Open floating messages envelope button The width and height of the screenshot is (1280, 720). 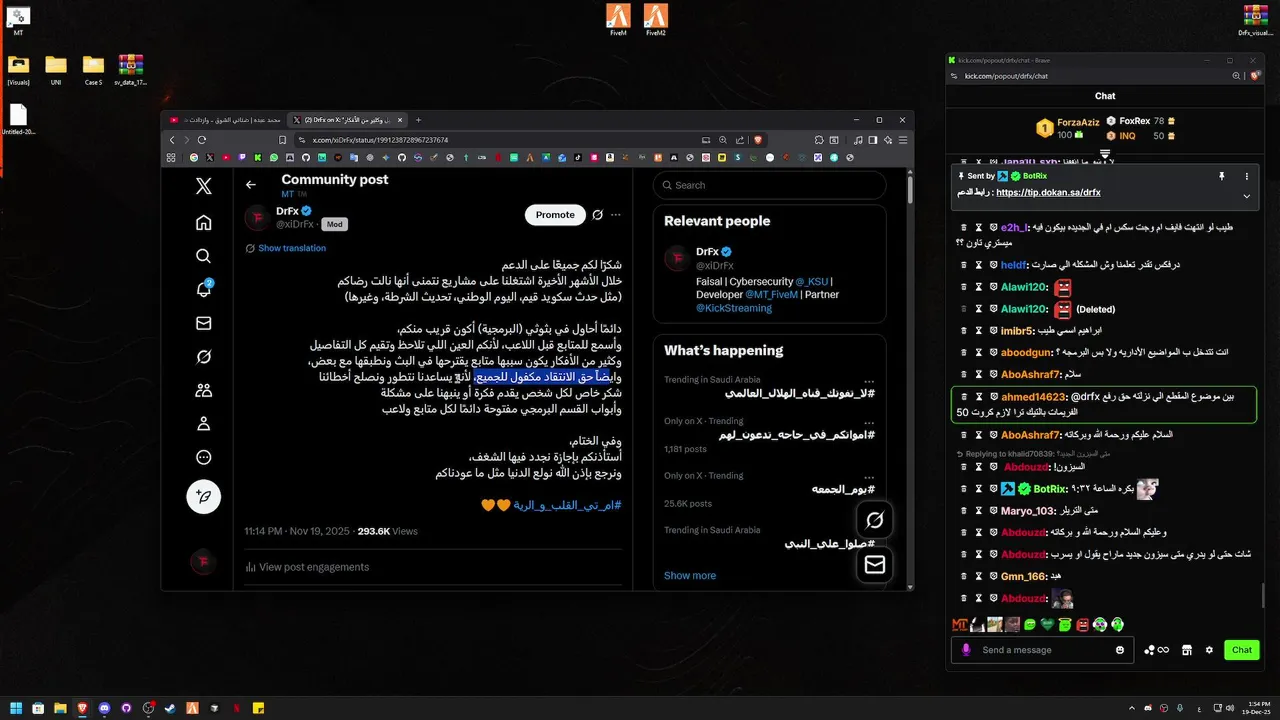pyautogui.click(x=874, y=565)
